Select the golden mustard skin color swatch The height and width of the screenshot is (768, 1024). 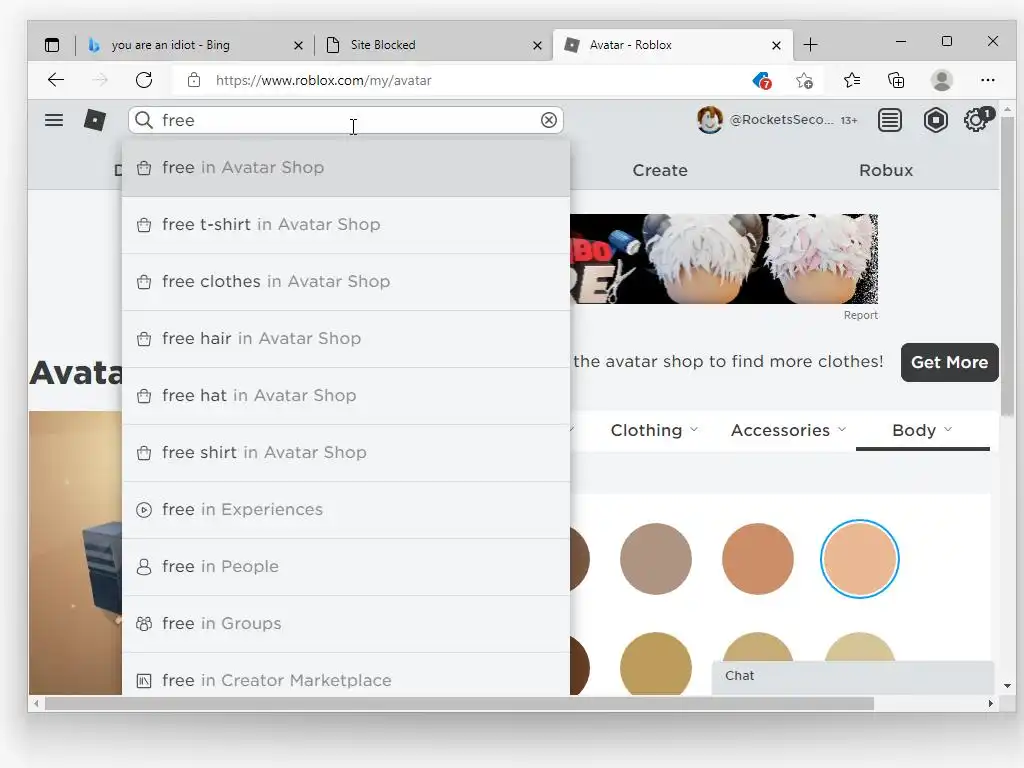(x=655, y=663)
